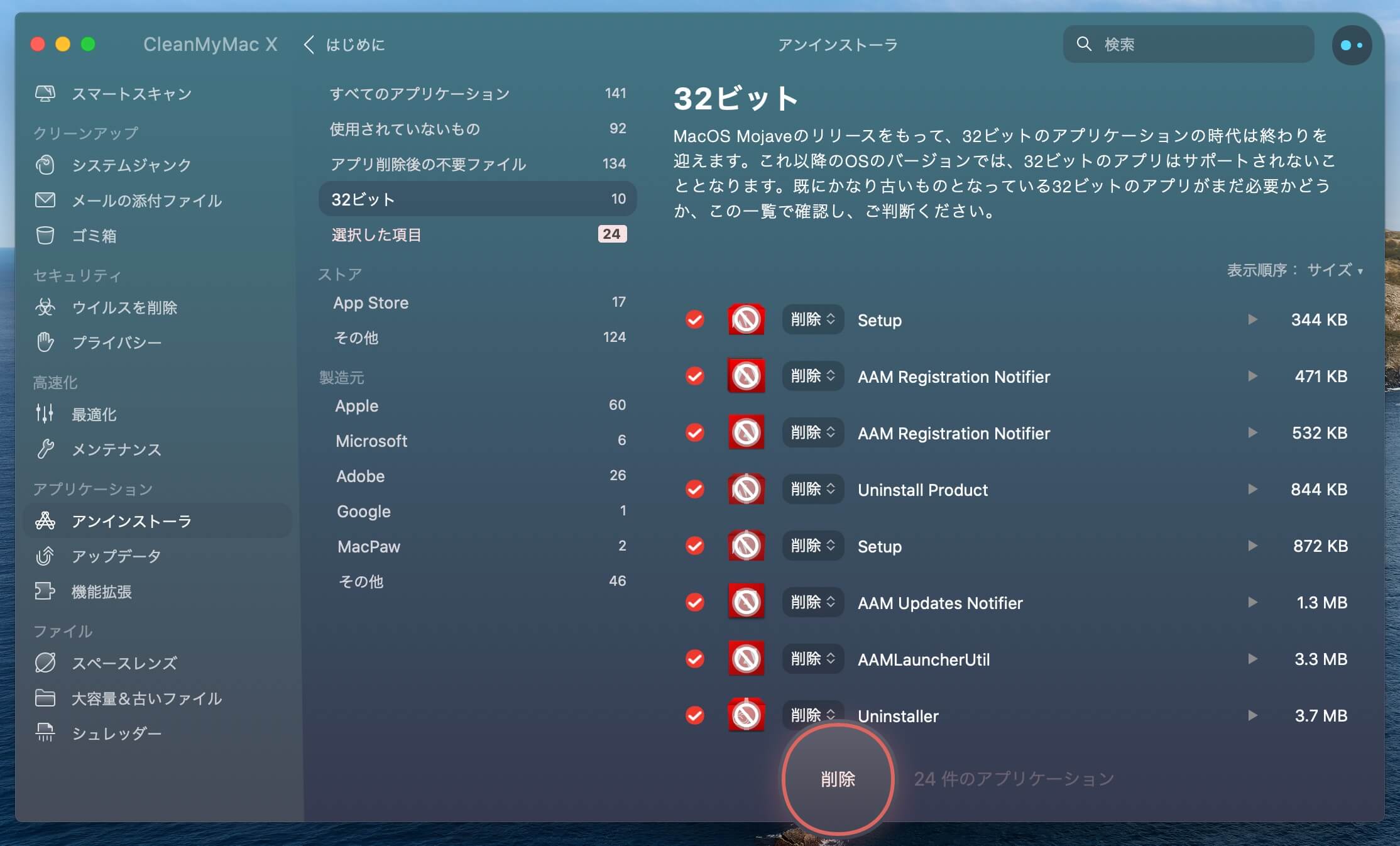The width and height of the screenshot is (1400, 846).
Task: Uncheck the AAMLauncherUtil checkbox
Action: 694,659
